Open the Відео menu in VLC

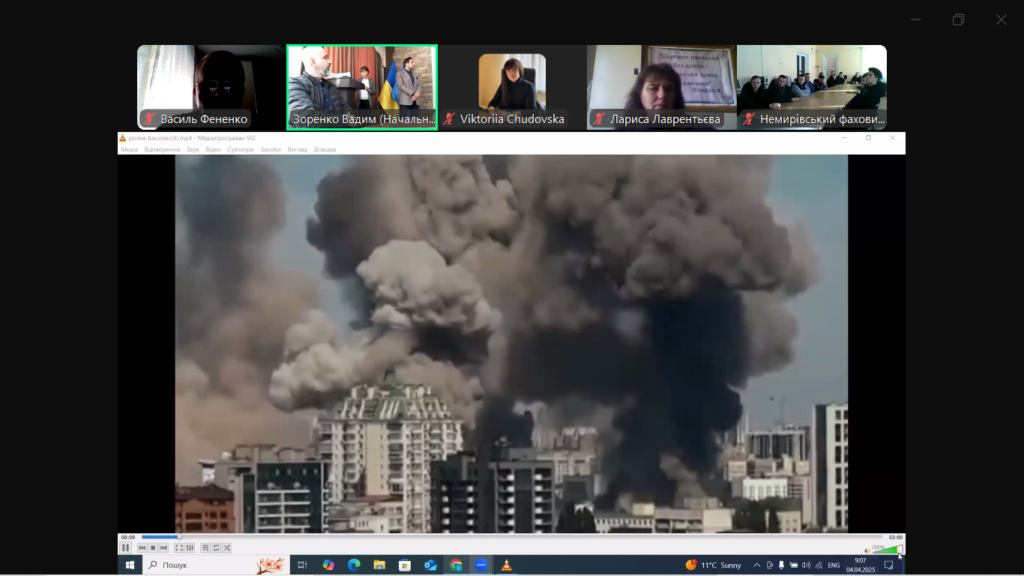click(213, 149)
